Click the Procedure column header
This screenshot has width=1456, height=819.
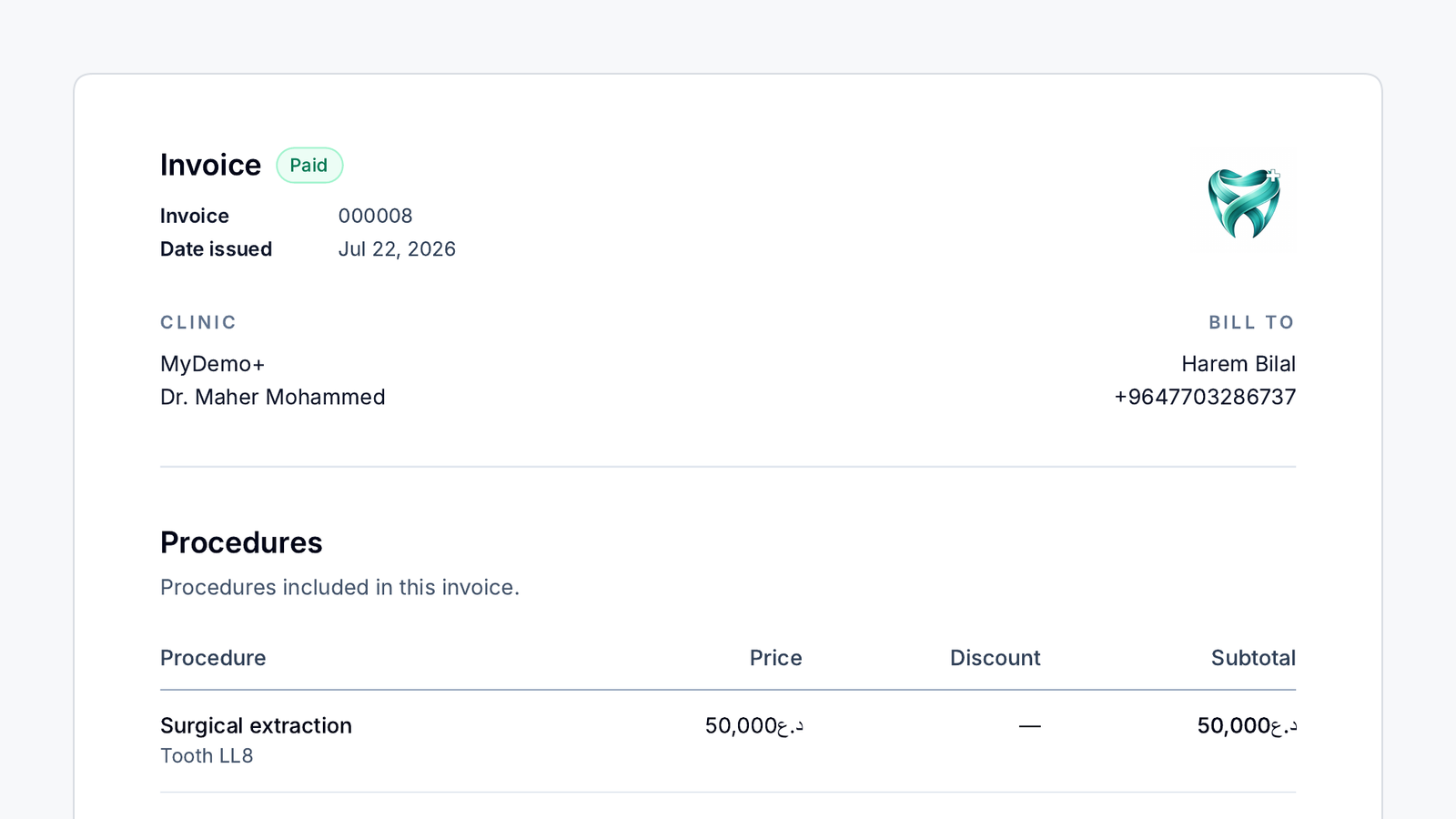[213, 658]
